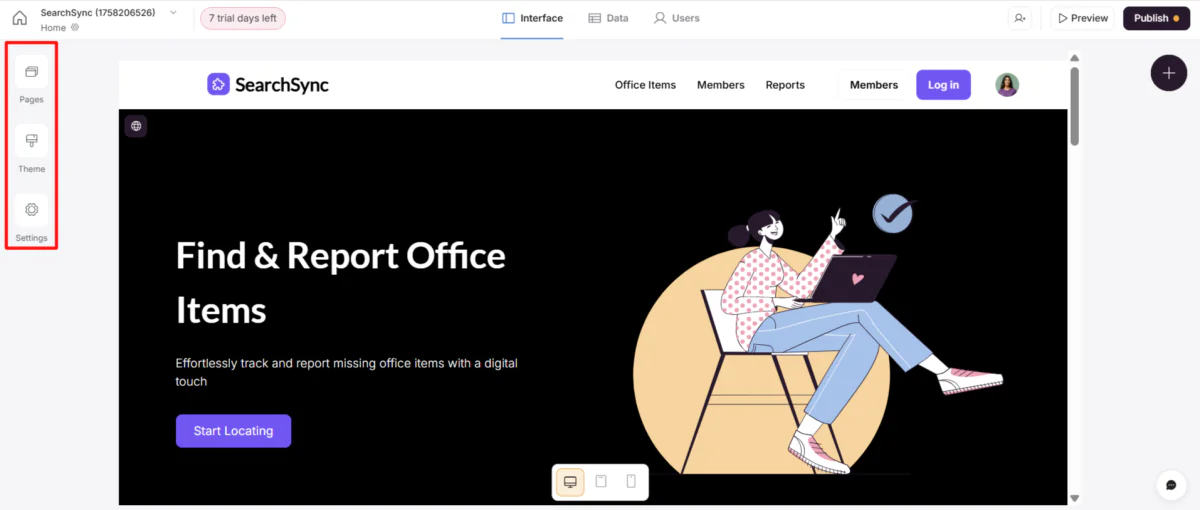The width and height of the screenshot is (1200, 510).
Task: Click the Home page label under project name
Action: click(x=53, y=28)
